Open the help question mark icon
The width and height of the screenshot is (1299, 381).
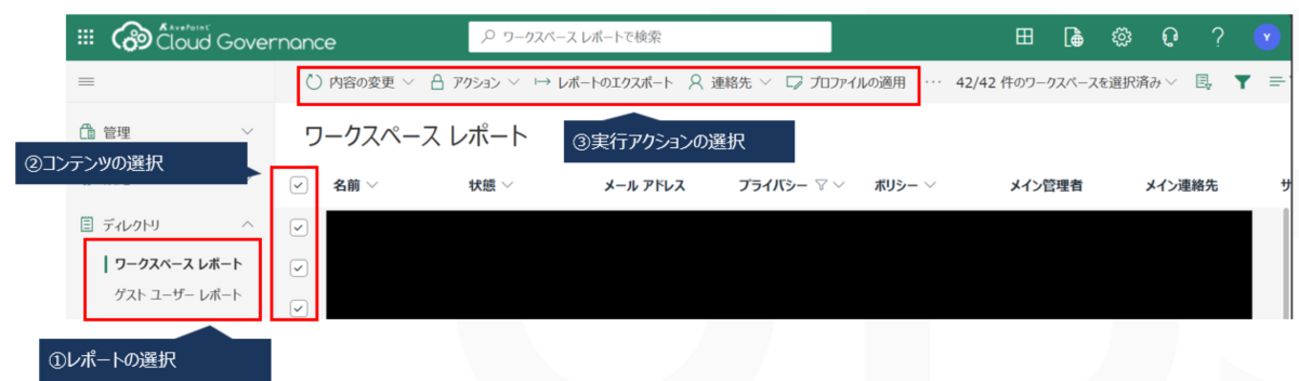click(x=1217, y=37)
